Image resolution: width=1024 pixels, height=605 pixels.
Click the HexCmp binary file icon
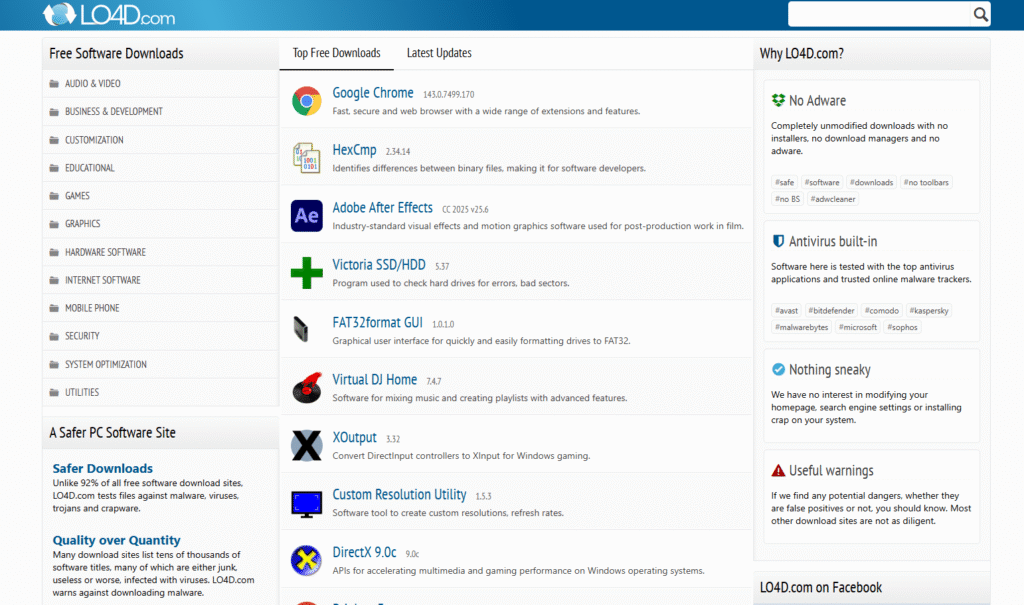tap(306, 158)
